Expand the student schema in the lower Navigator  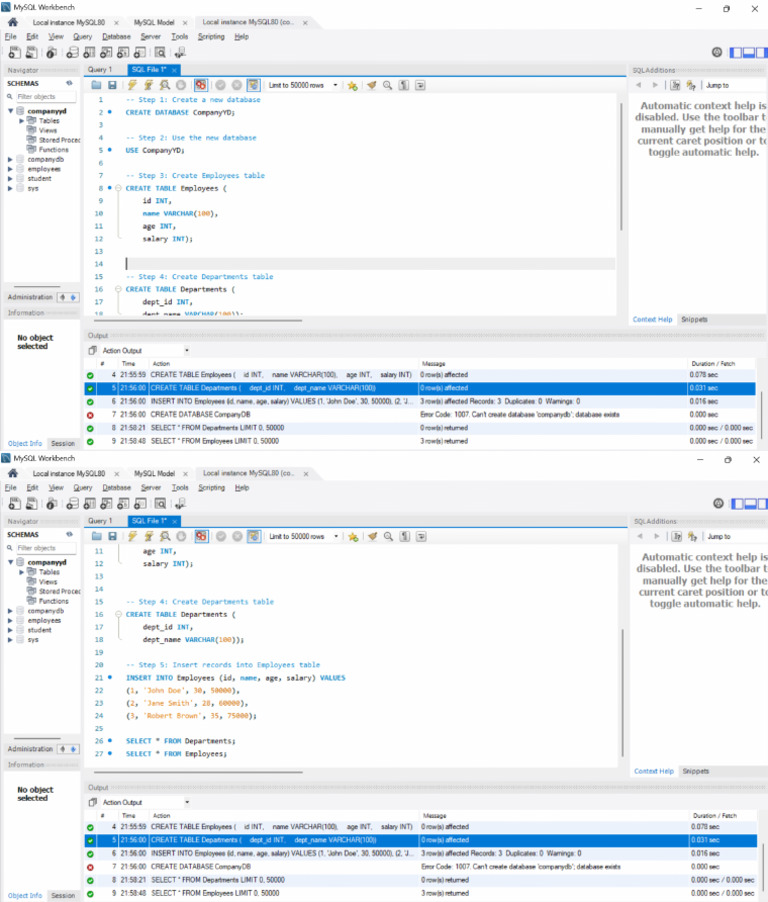10,630
